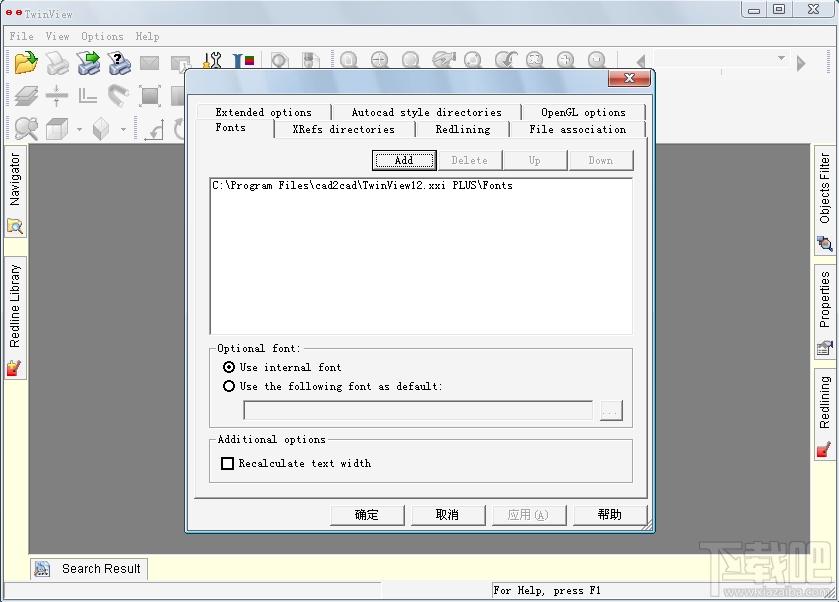Click the zoom extents frame icon

pyautogui.click(x=150, y=96)
